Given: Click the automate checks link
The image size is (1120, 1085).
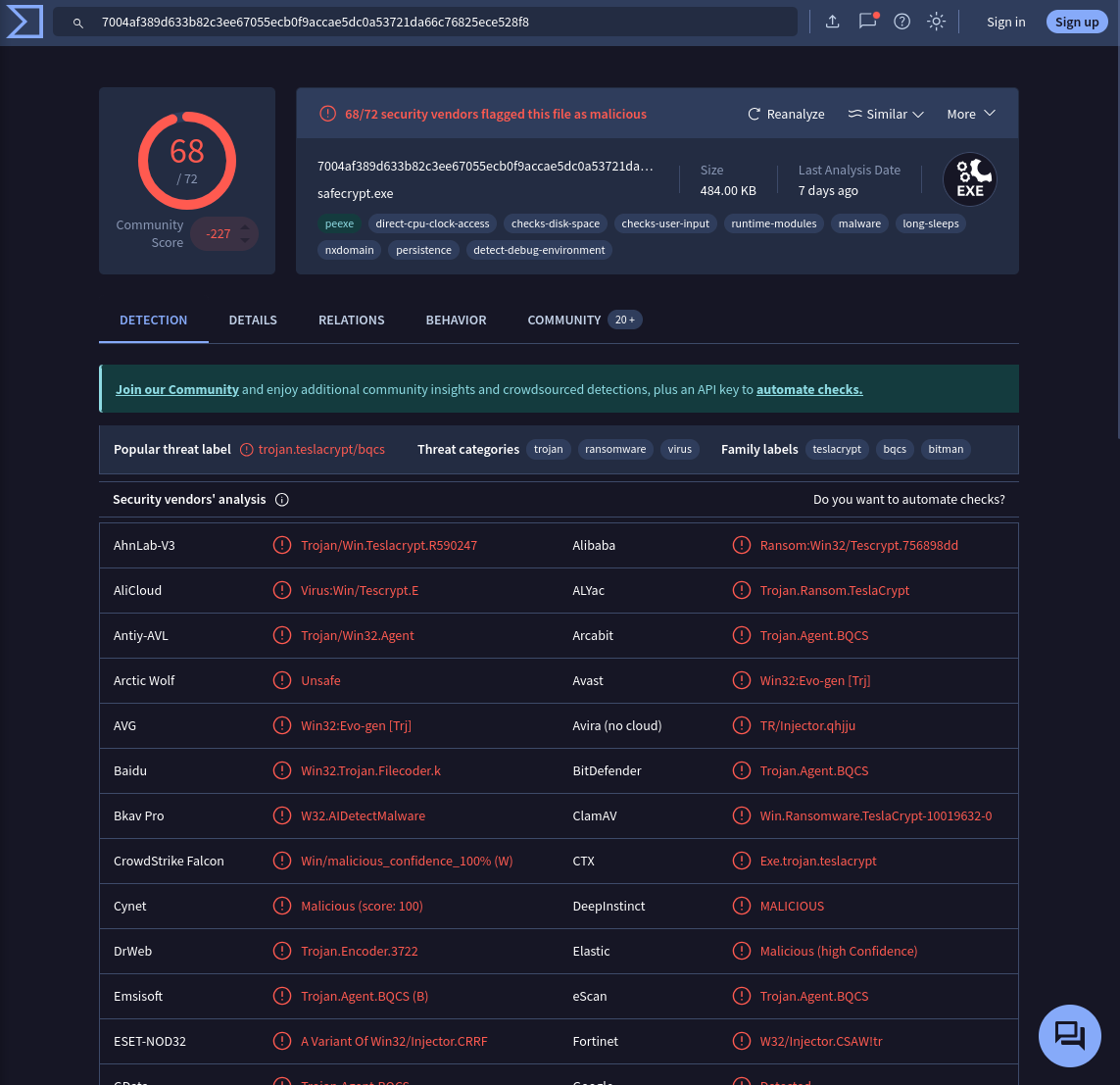Looking at the screenshot, I should tap(809, 389).
